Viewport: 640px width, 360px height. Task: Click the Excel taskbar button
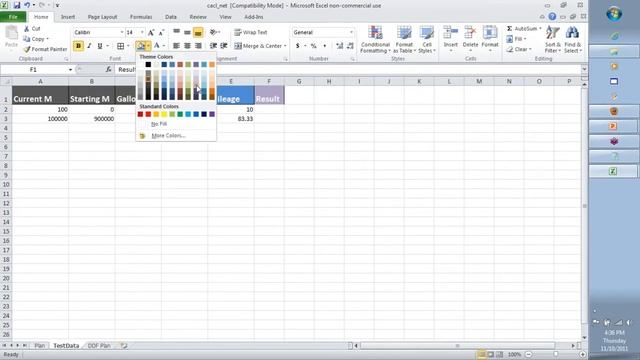coord(613,171)
